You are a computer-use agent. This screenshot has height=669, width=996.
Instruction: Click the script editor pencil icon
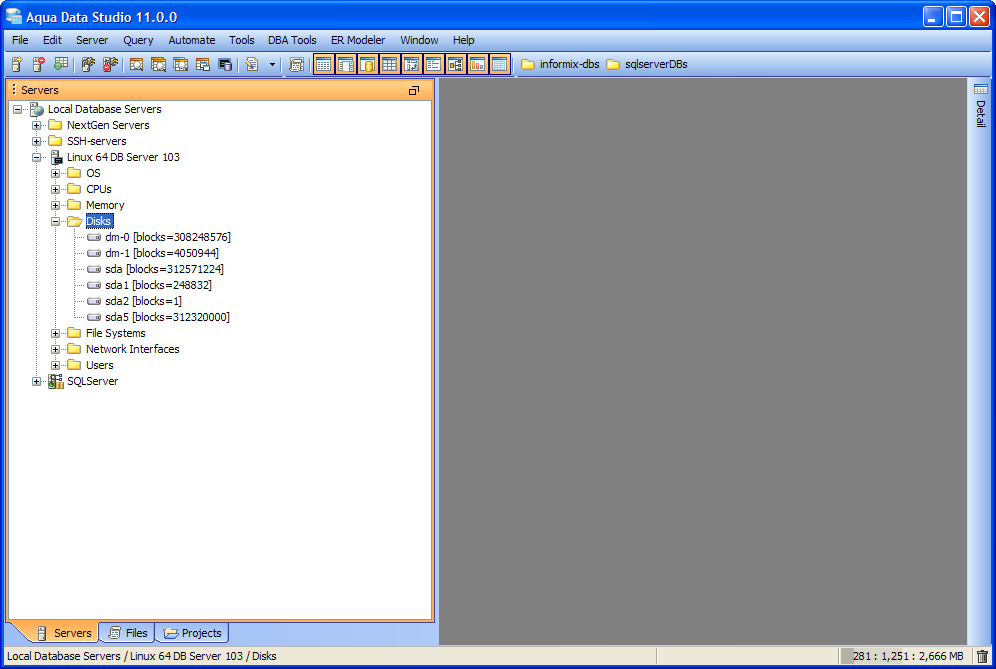pos(252,64)
